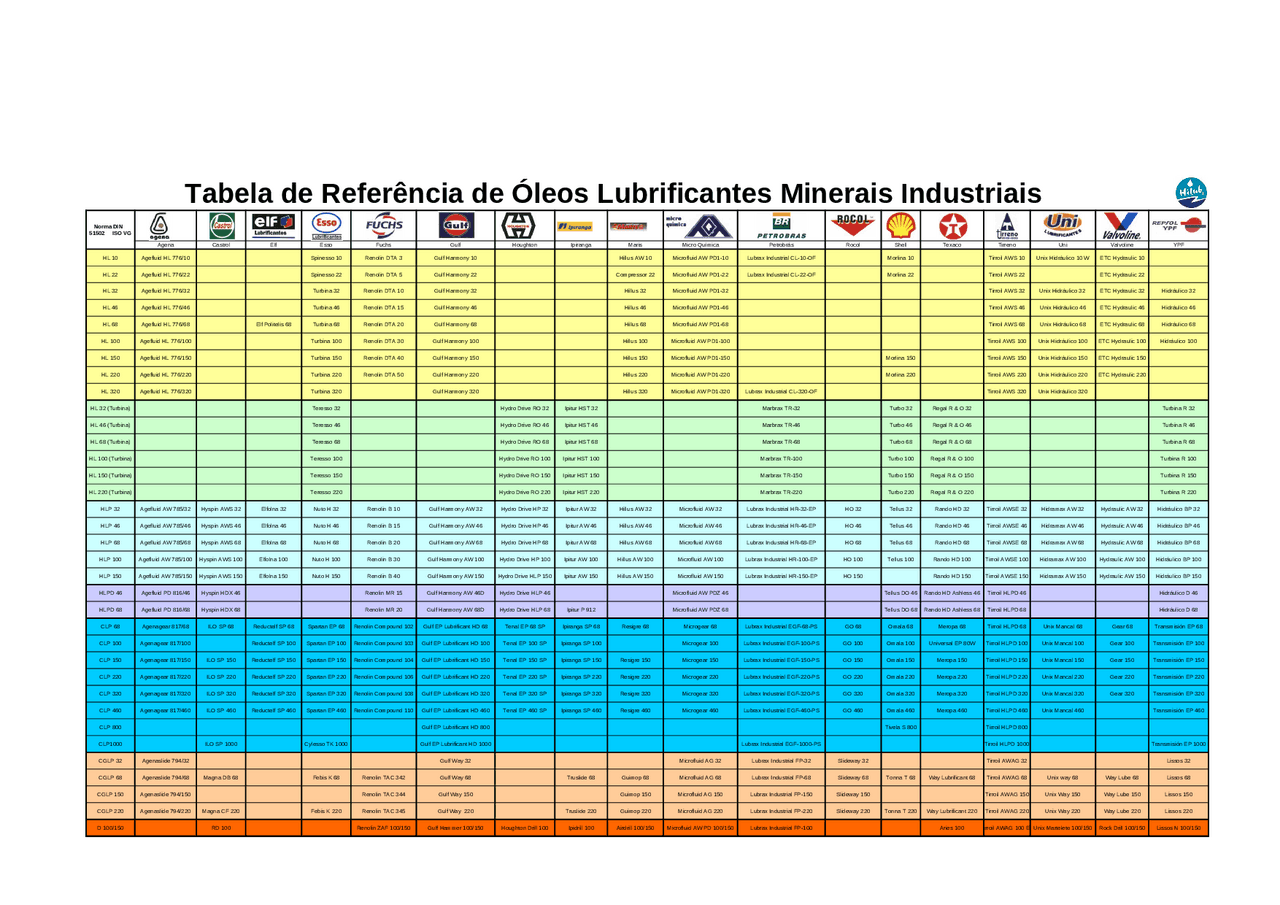Select the 'Turbo 150' cell
Image resolution: width=1280 pixels, height=905 pixels.
[901, 474]
